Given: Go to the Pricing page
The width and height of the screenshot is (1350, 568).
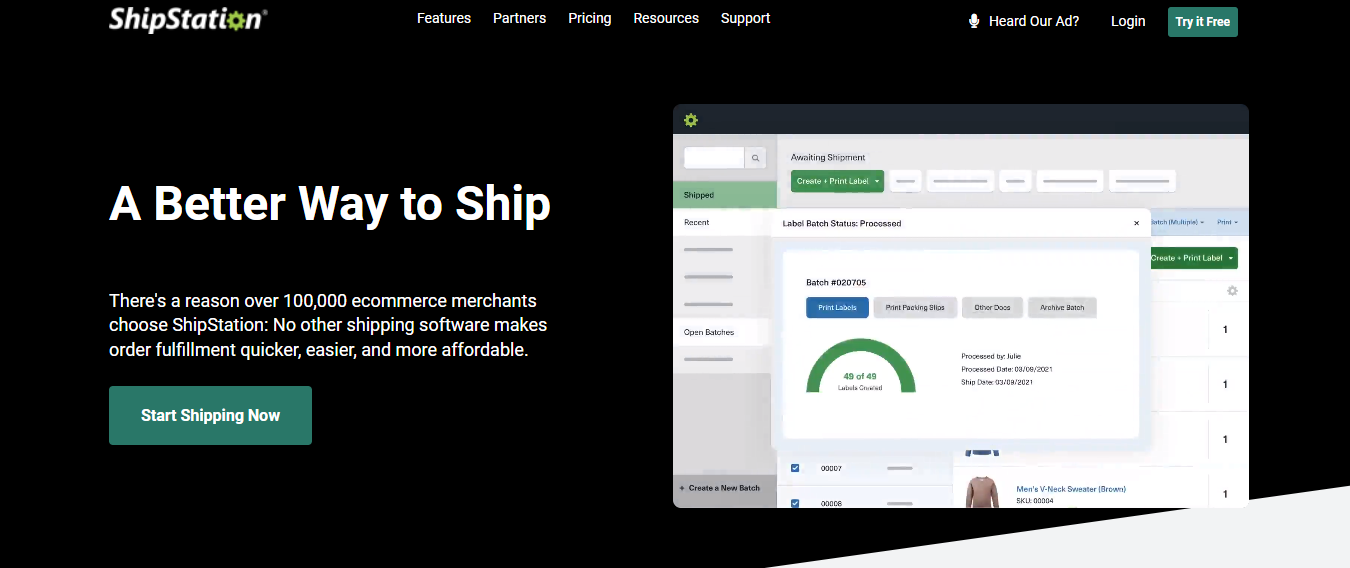Looking at the screenshot, I should 590,18.
